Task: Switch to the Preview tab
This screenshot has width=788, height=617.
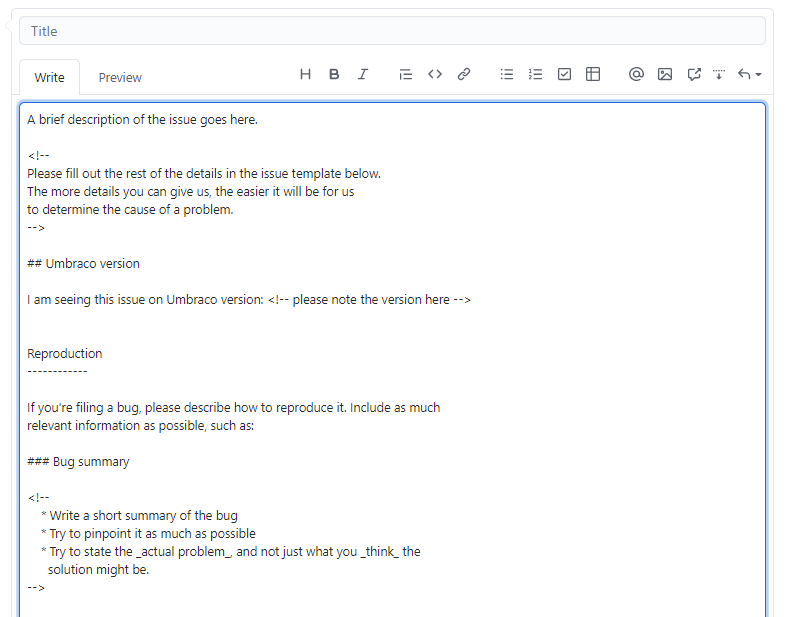Action: (x=120, y=77)
